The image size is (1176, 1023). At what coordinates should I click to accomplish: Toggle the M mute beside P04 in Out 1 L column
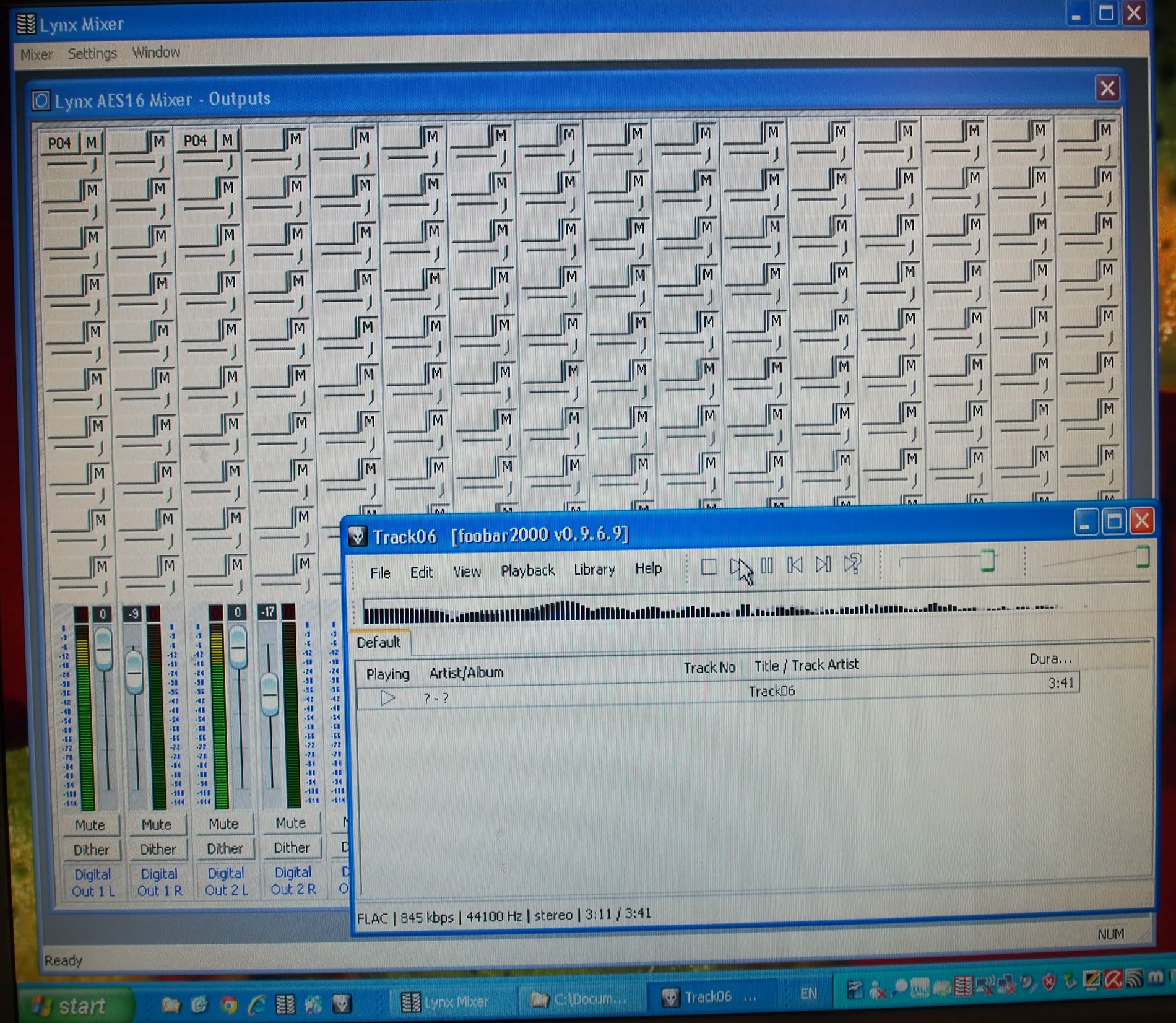pyautogui.click(x=92, y=143)
